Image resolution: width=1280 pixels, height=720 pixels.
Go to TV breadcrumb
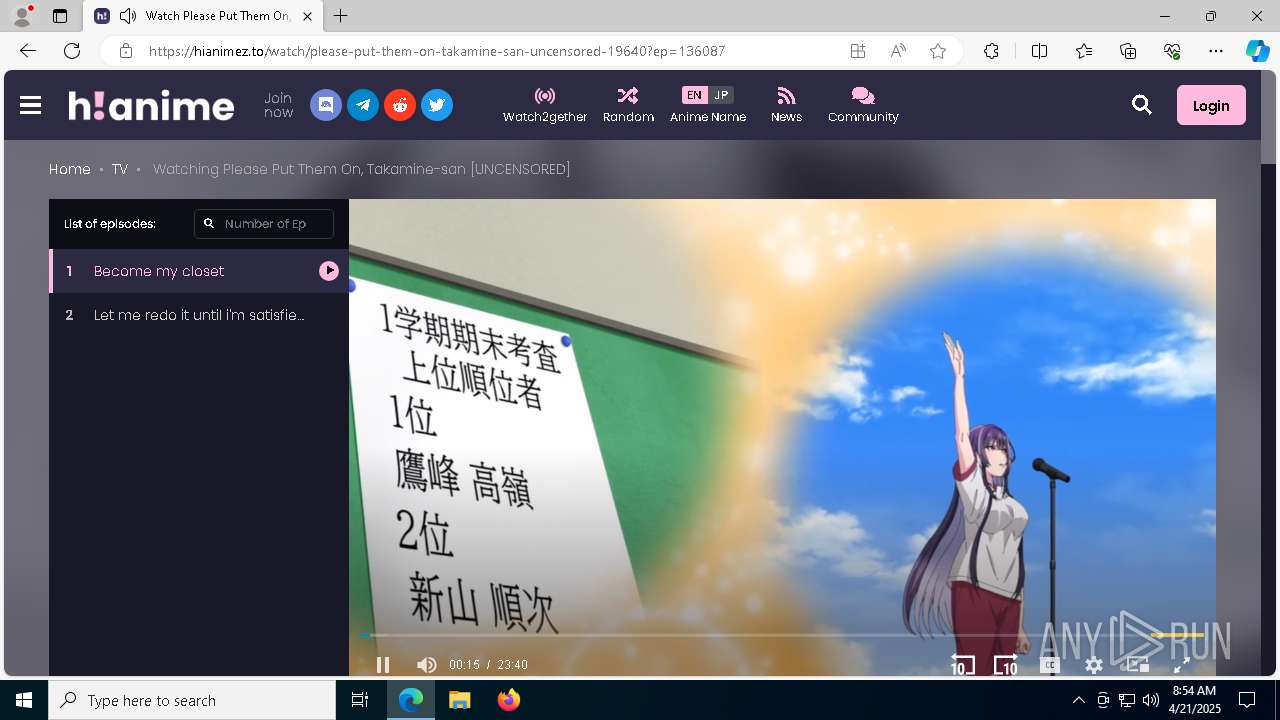pyautogui.click(x=120, y=169)
